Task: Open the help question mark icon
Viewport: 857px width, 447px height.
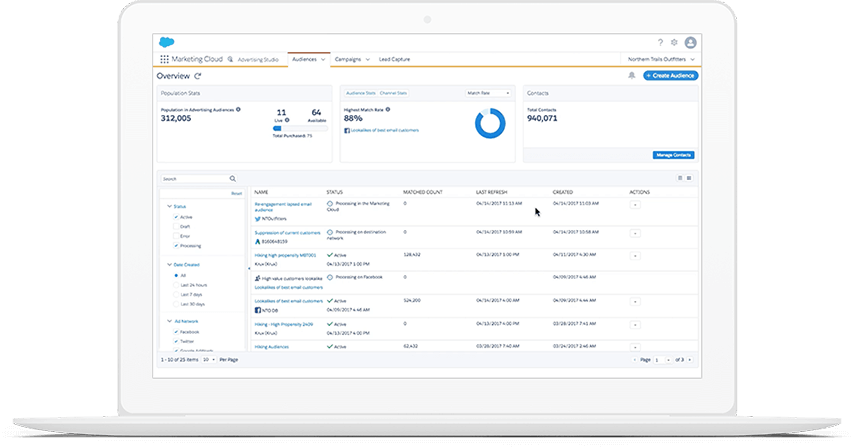Action: pyautogui.click(x=660, y=42)
